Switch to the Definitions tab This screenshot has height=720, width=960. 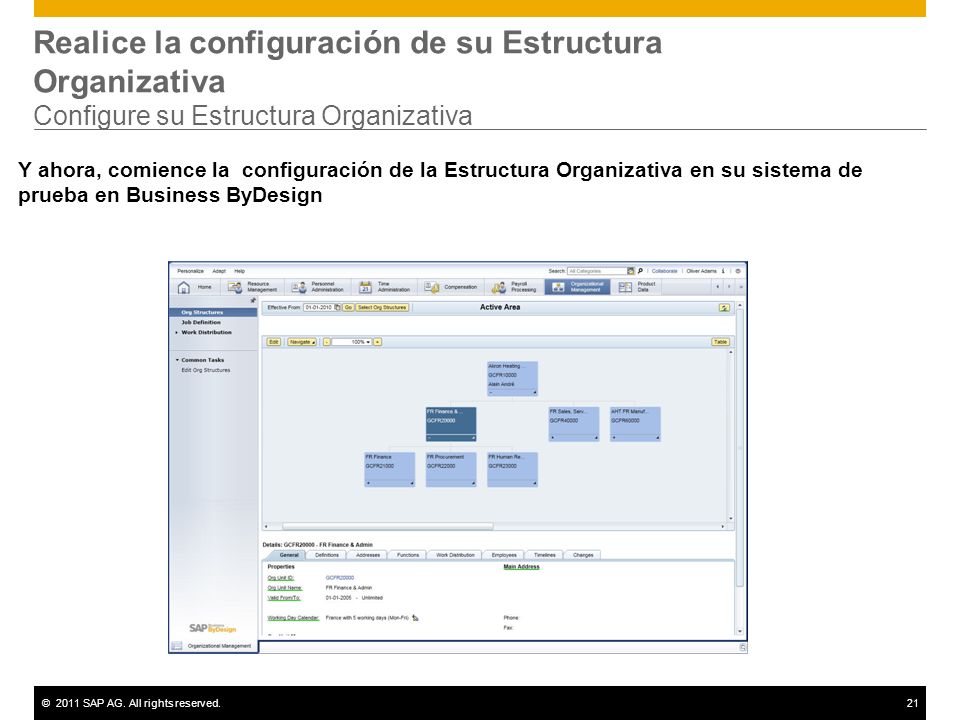coord(327,555)
